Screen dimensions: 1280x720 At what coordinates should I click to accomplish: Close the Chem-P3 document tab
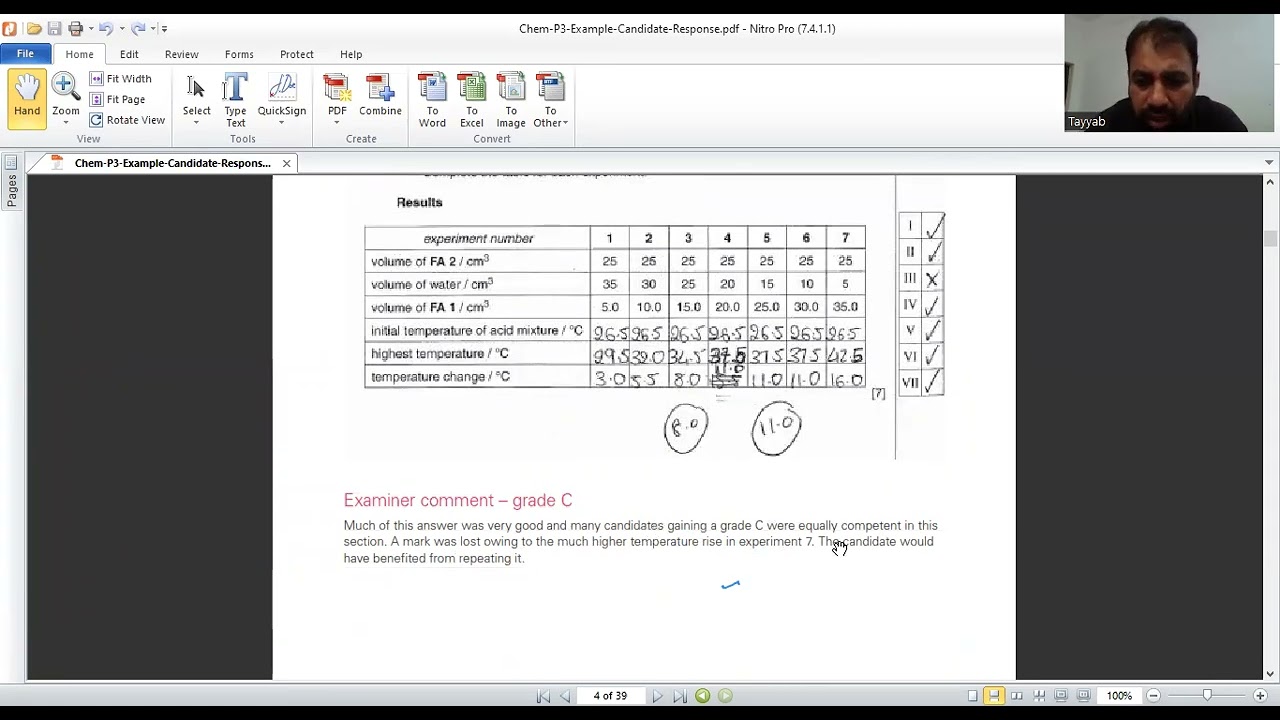[x=286, y=163]
